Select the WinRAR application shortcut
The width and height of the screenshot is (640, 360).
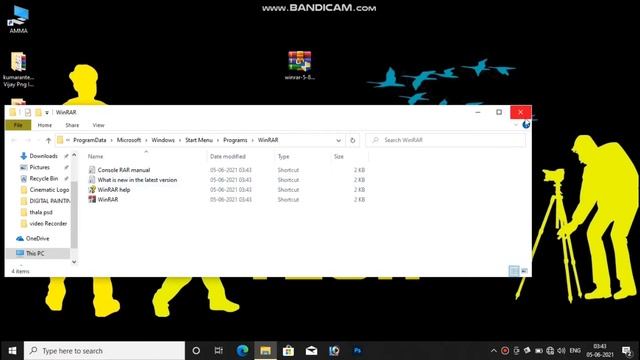click(108, 200)
